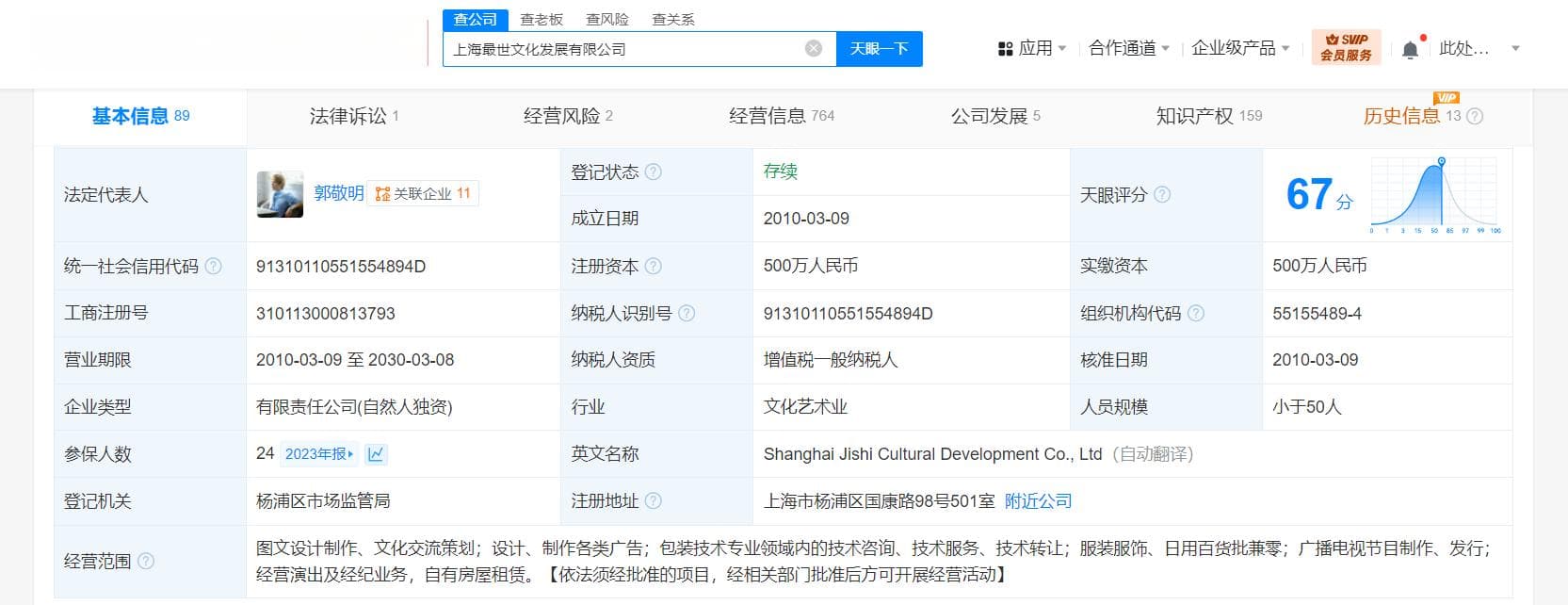Click the 天眼一下 search button

[879, 48]
